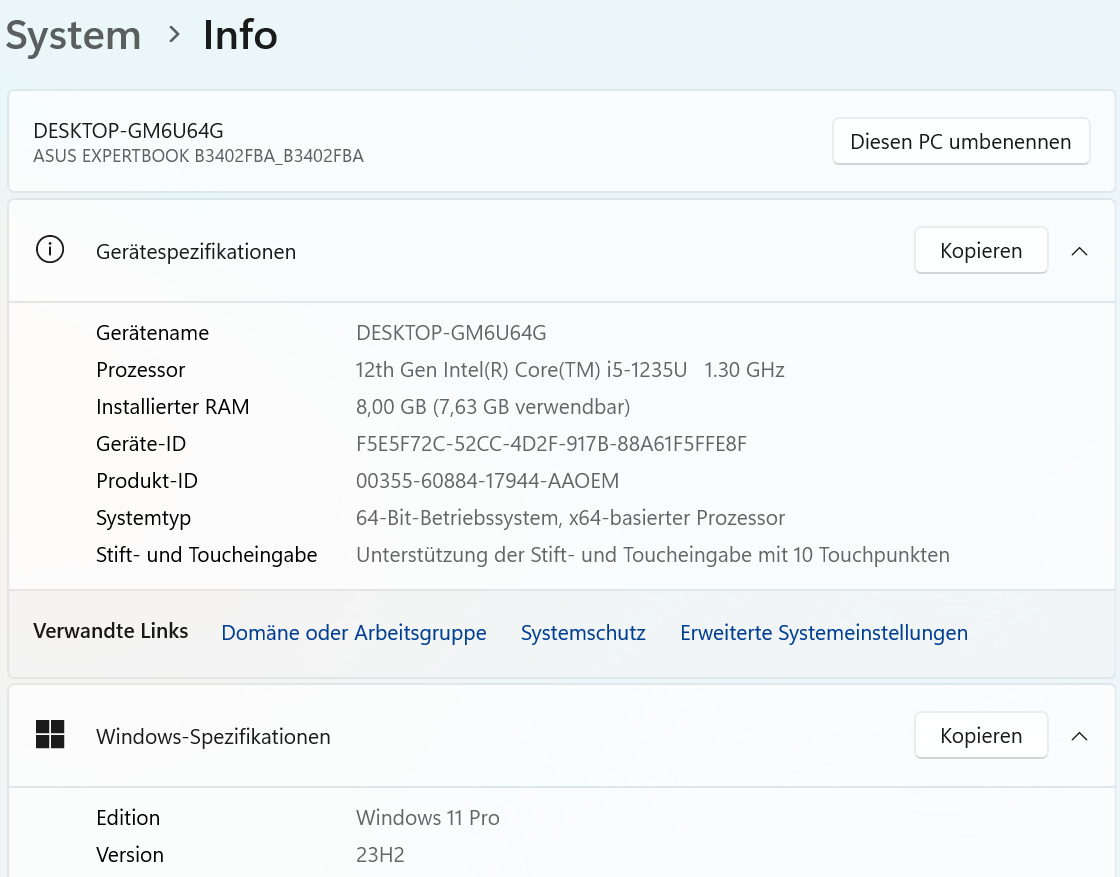Select the Edition value Windows 11 Pro
The height and width of the screenshot is (877, 1120).
pos(427,818)
